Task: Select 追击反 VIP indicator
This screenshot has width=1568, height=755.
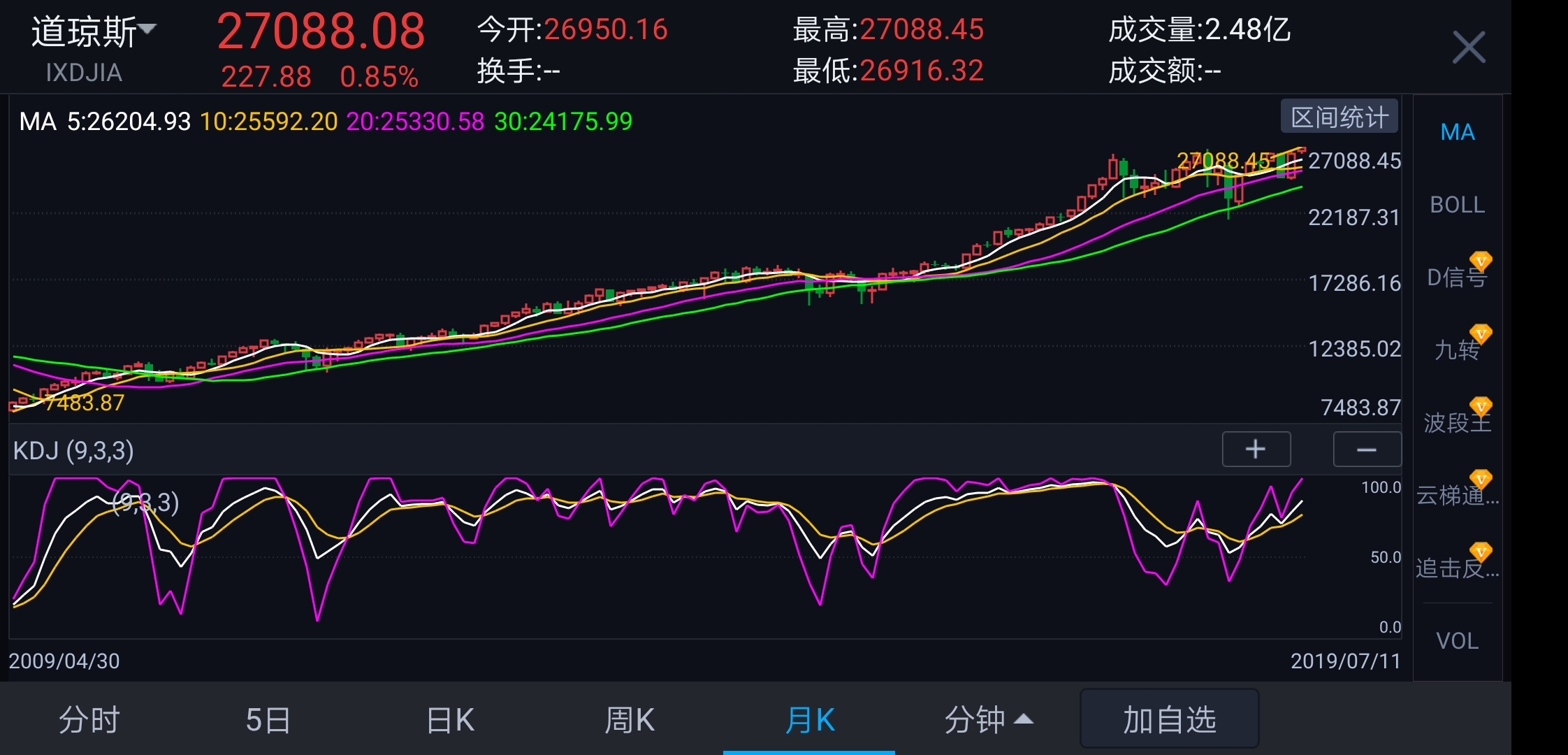Action: (1458, 568)
